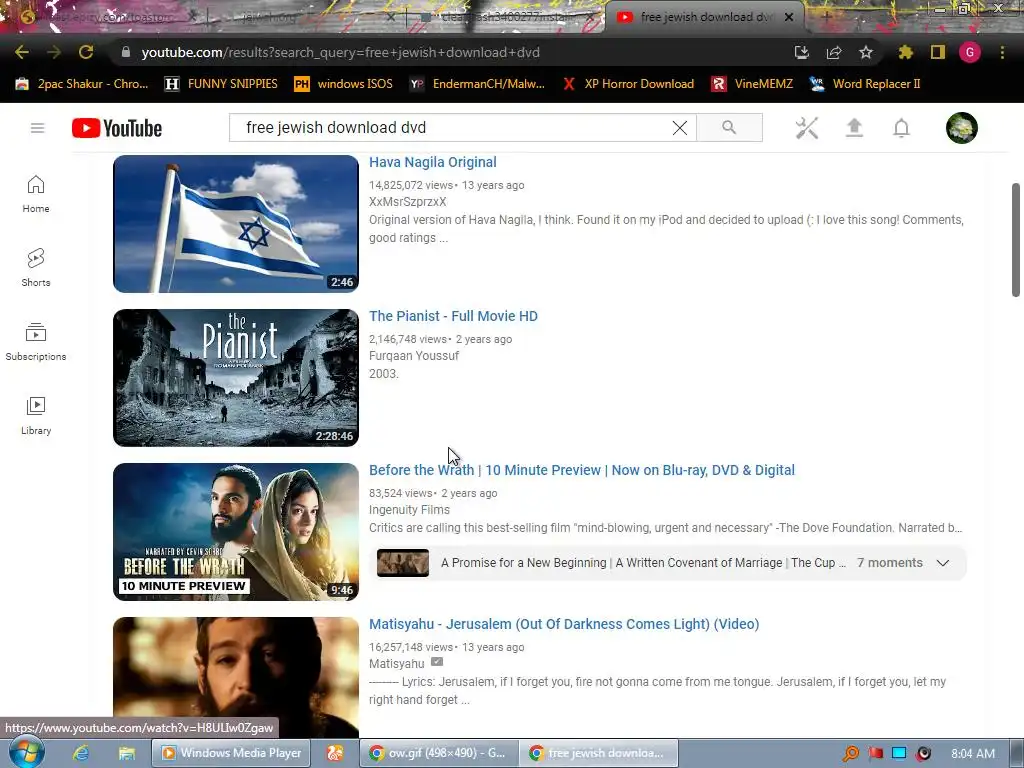Open the volume speaker icon in tray
1024x768 pixels.
[923, 754]
